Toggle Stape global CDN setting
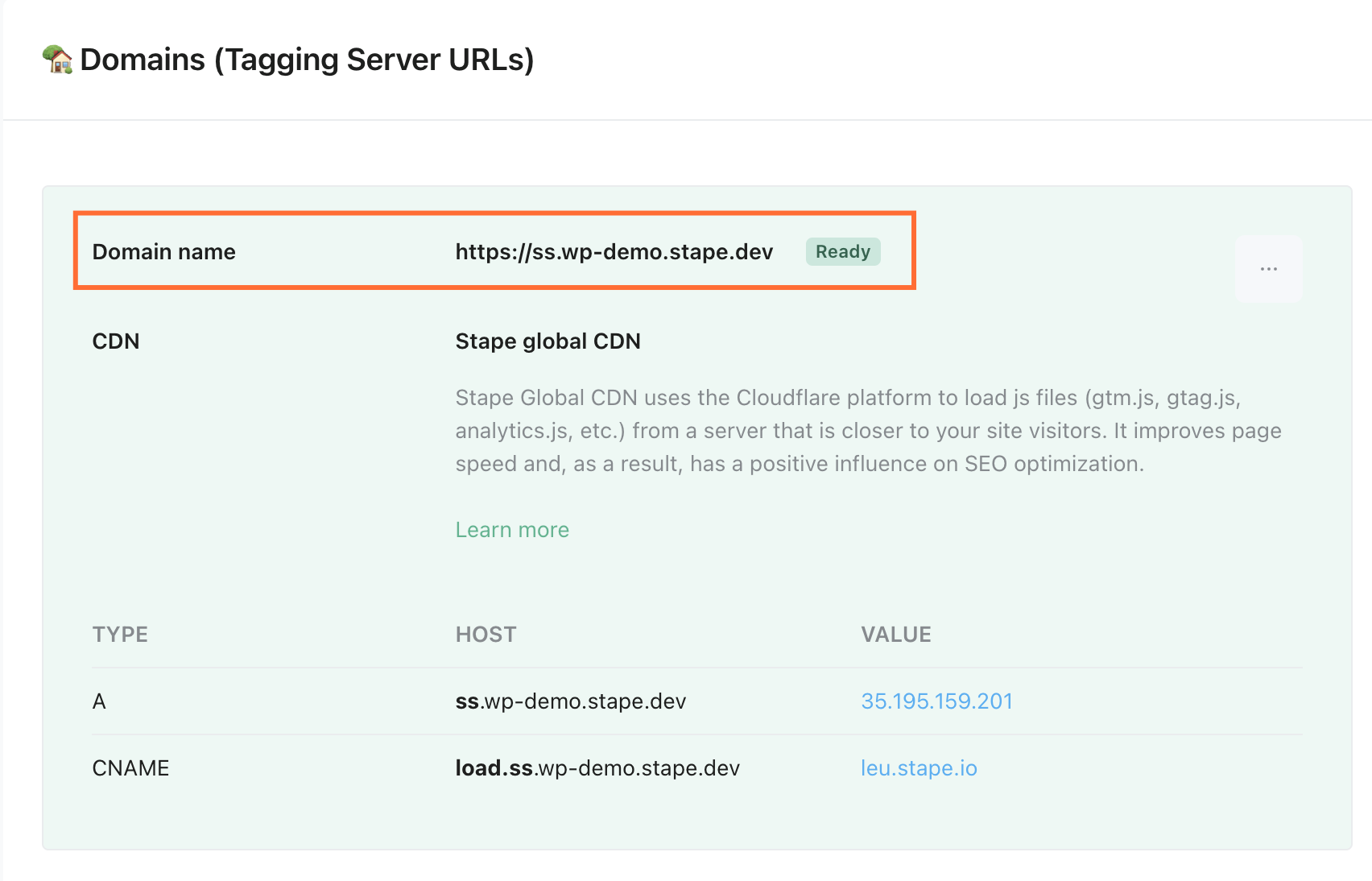1372x881 pixels. (548, 341)
